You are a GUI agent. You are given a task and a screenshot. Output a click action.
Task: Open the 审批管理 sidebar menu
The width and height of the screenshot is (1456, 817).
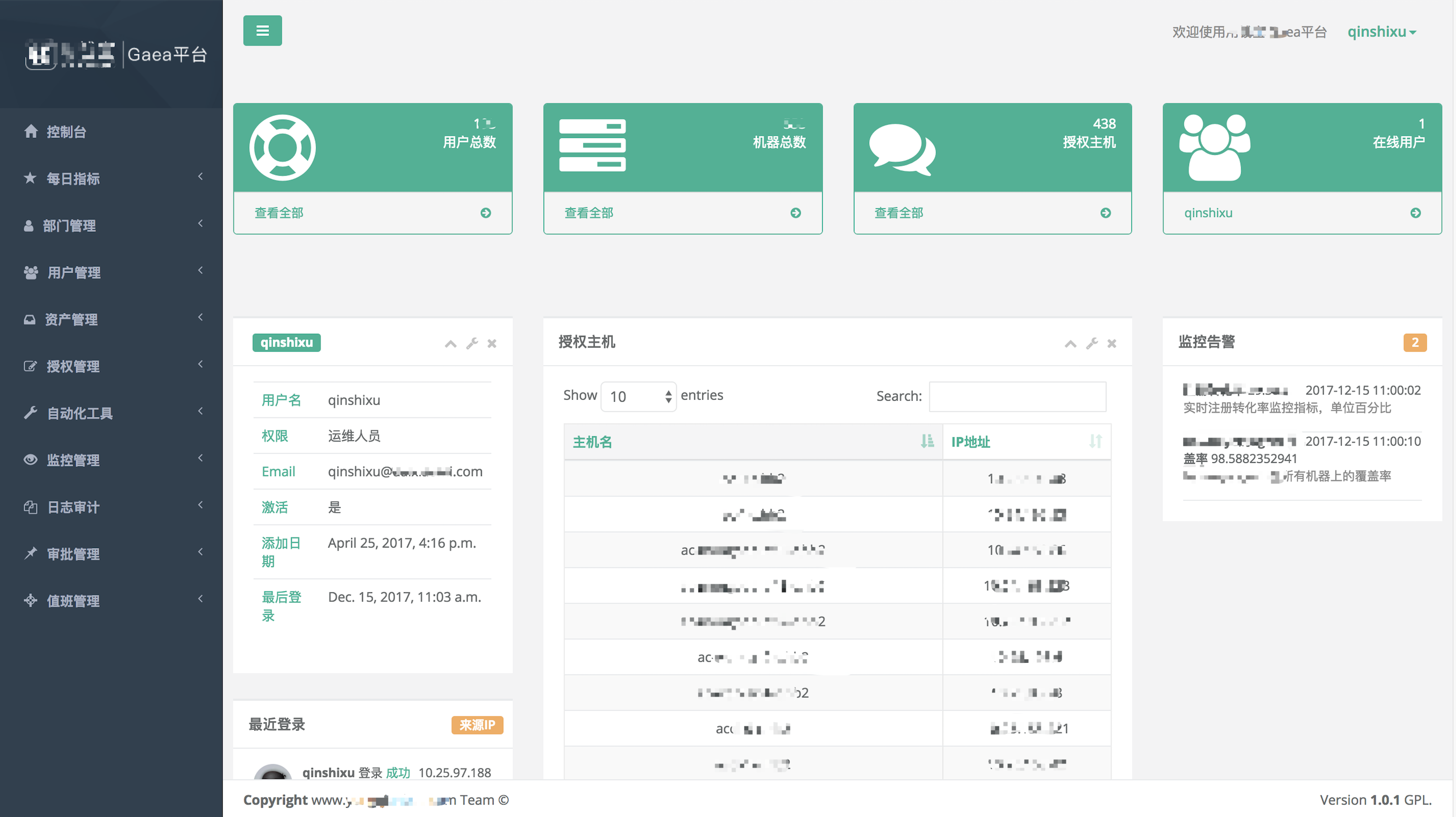111,554
